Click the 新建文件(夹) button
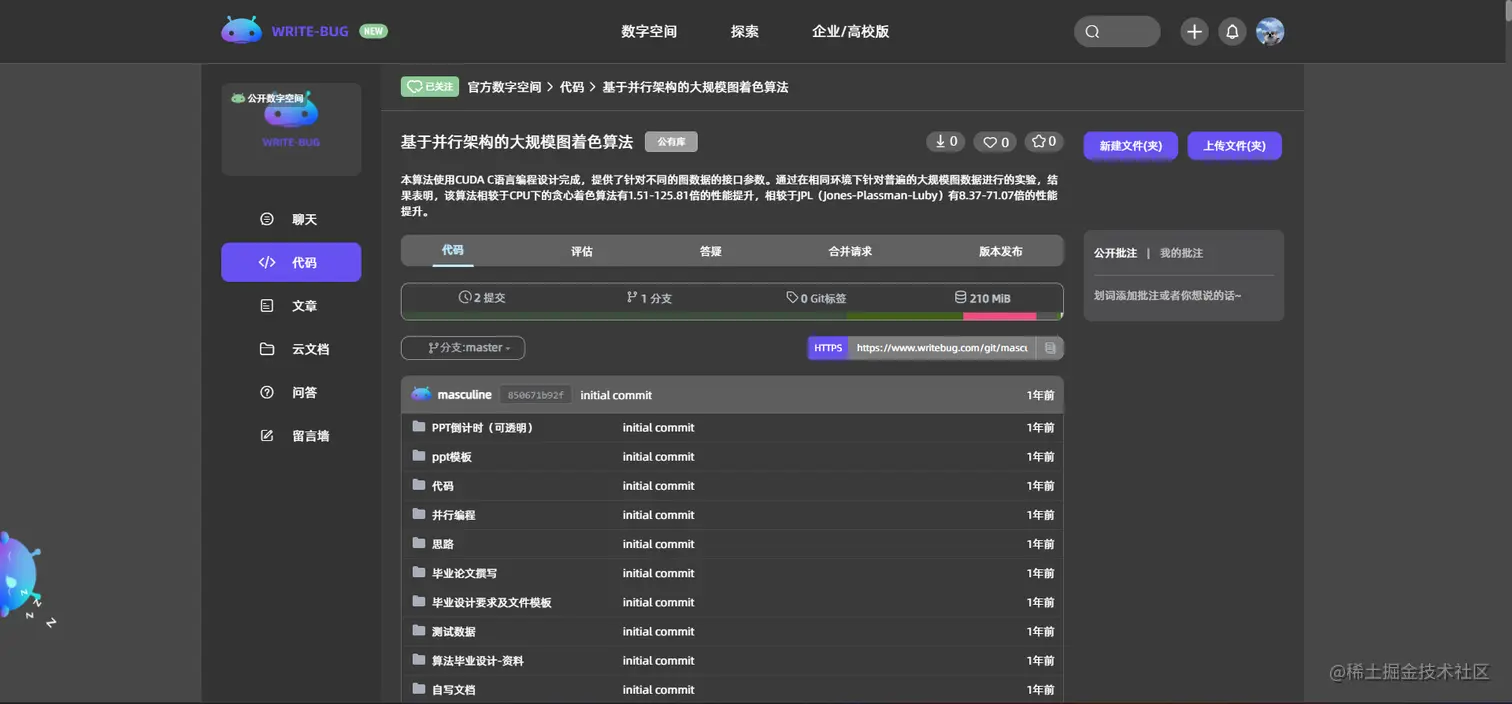Viewport: 1512px width, 704px height. 1130,145
